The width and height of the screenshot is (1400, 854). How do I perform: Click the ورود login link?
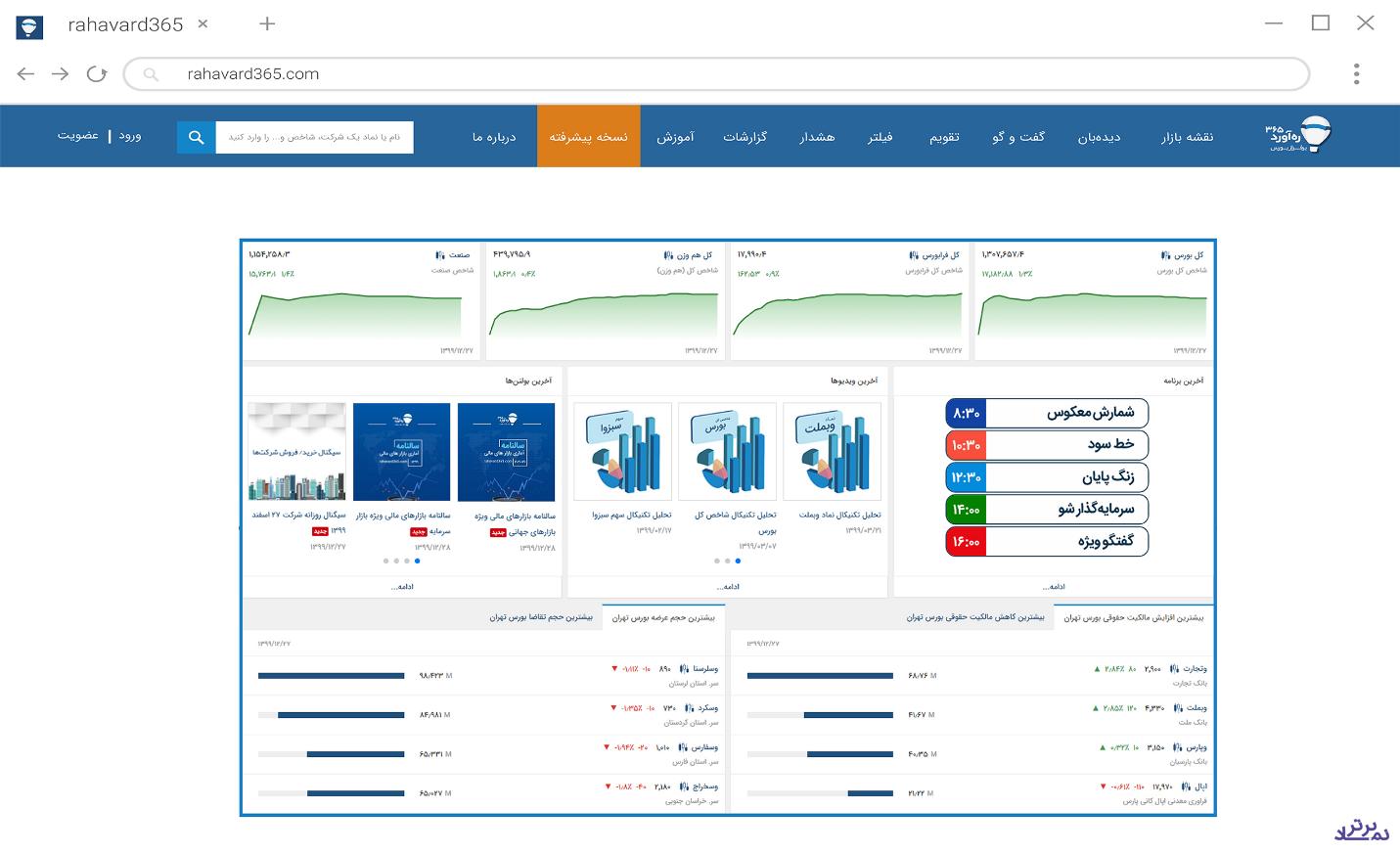[x=130, y=136]
